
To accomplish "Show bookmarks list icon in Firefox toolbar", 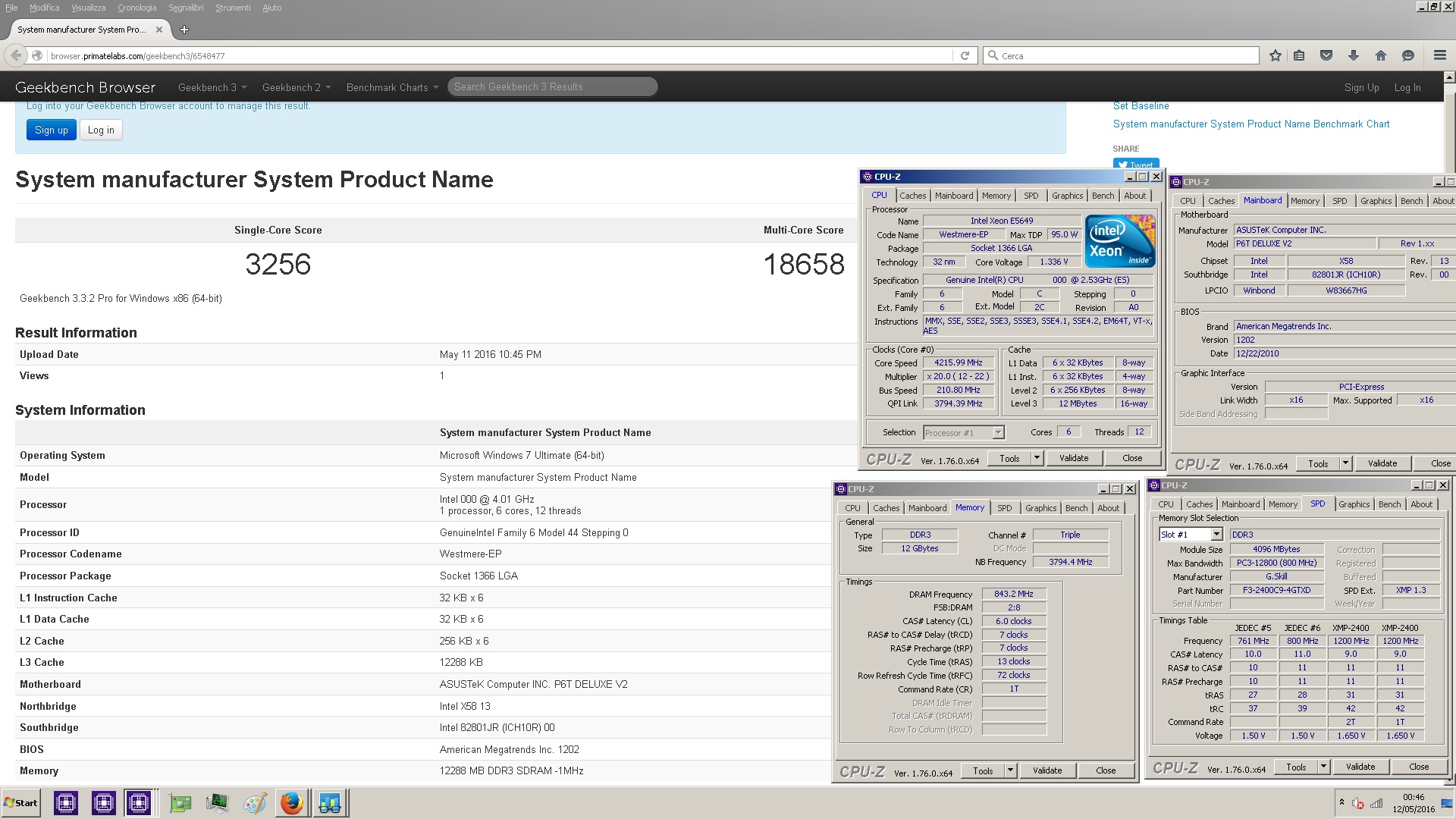I will (x=1299, y=55).
